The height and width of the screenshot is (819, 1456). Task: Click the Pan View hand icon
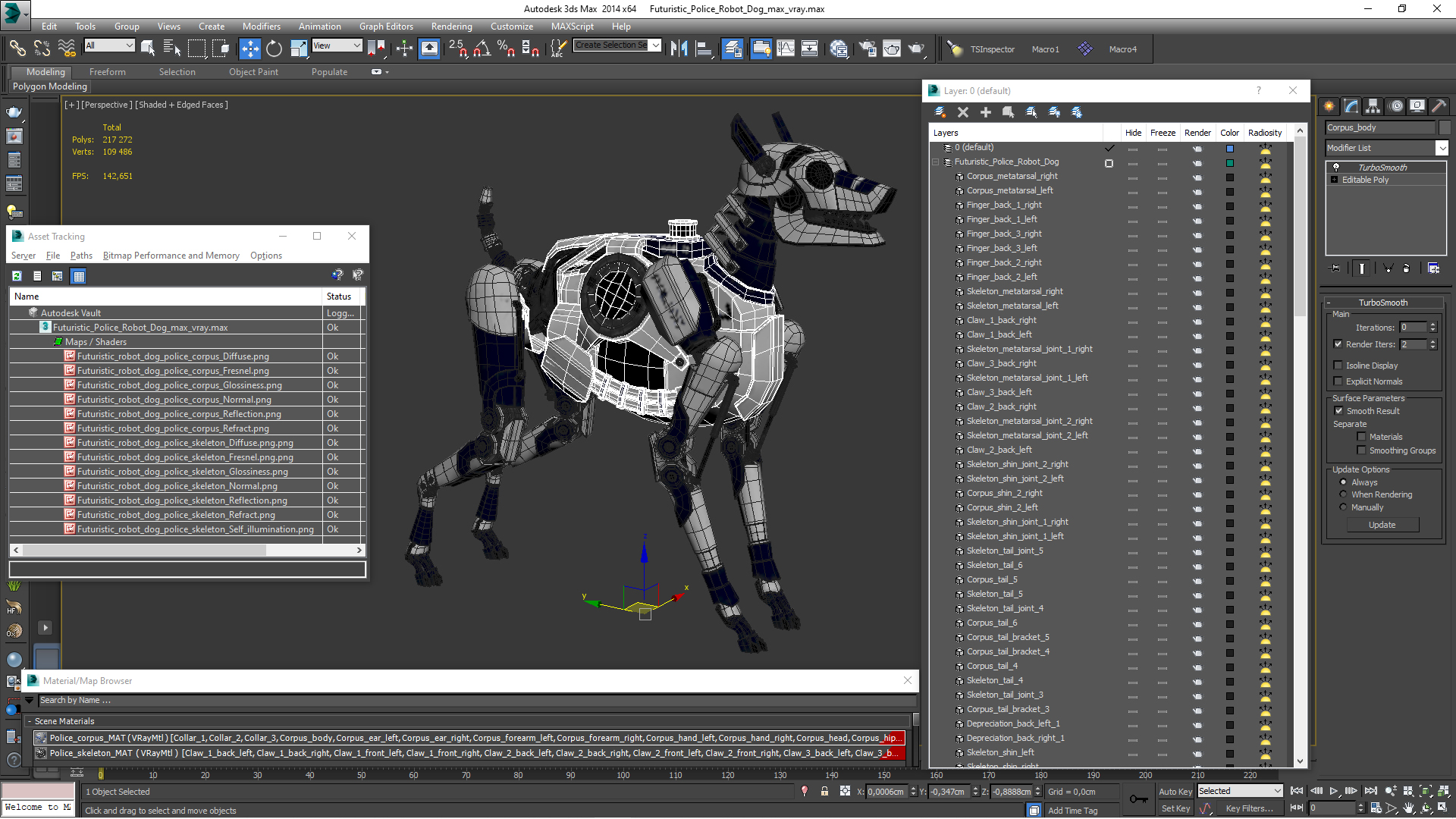(x=1409, y=808)
